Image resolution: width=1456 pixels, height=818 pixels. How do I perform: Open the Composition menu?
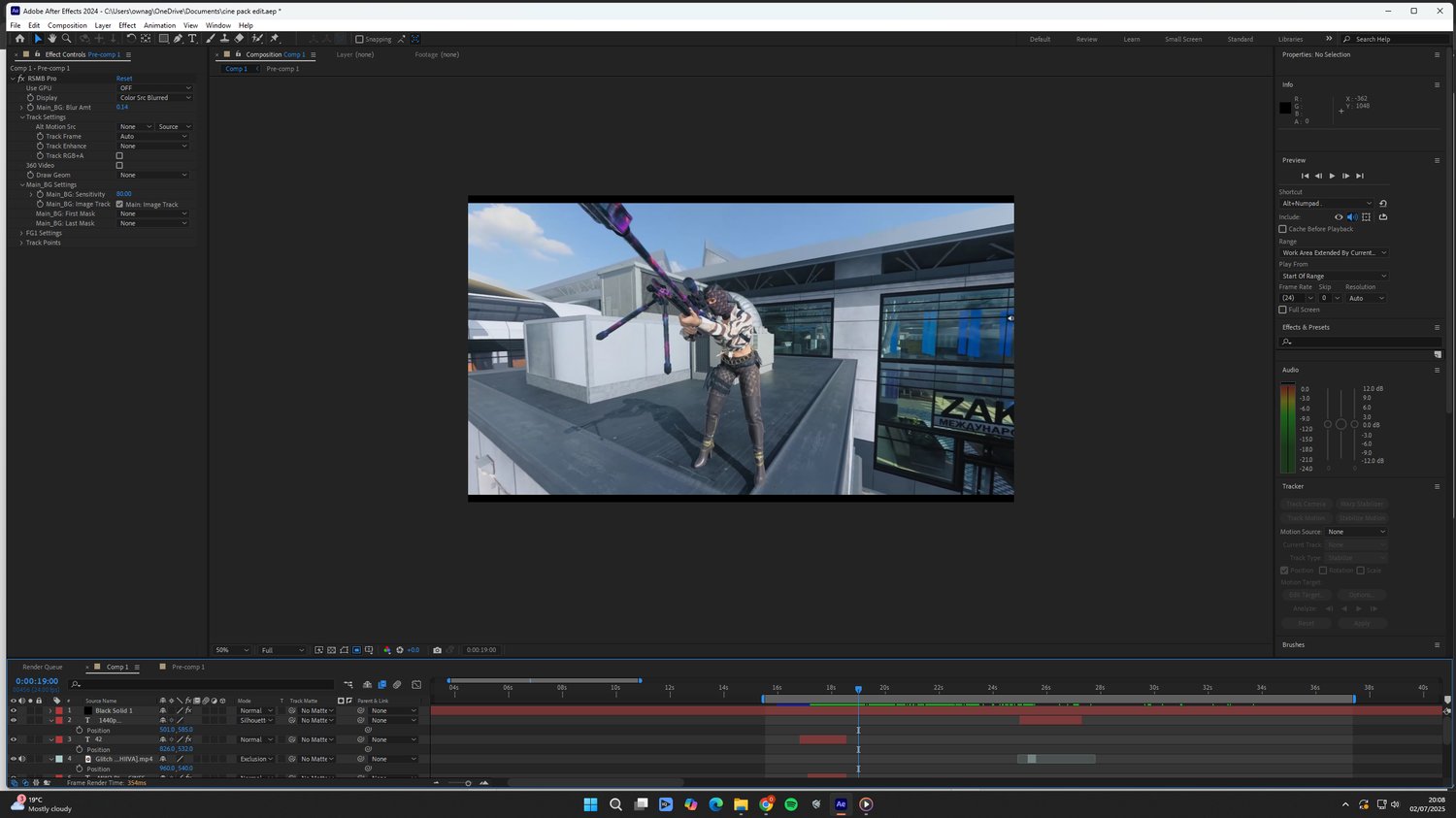coord(67,25)
